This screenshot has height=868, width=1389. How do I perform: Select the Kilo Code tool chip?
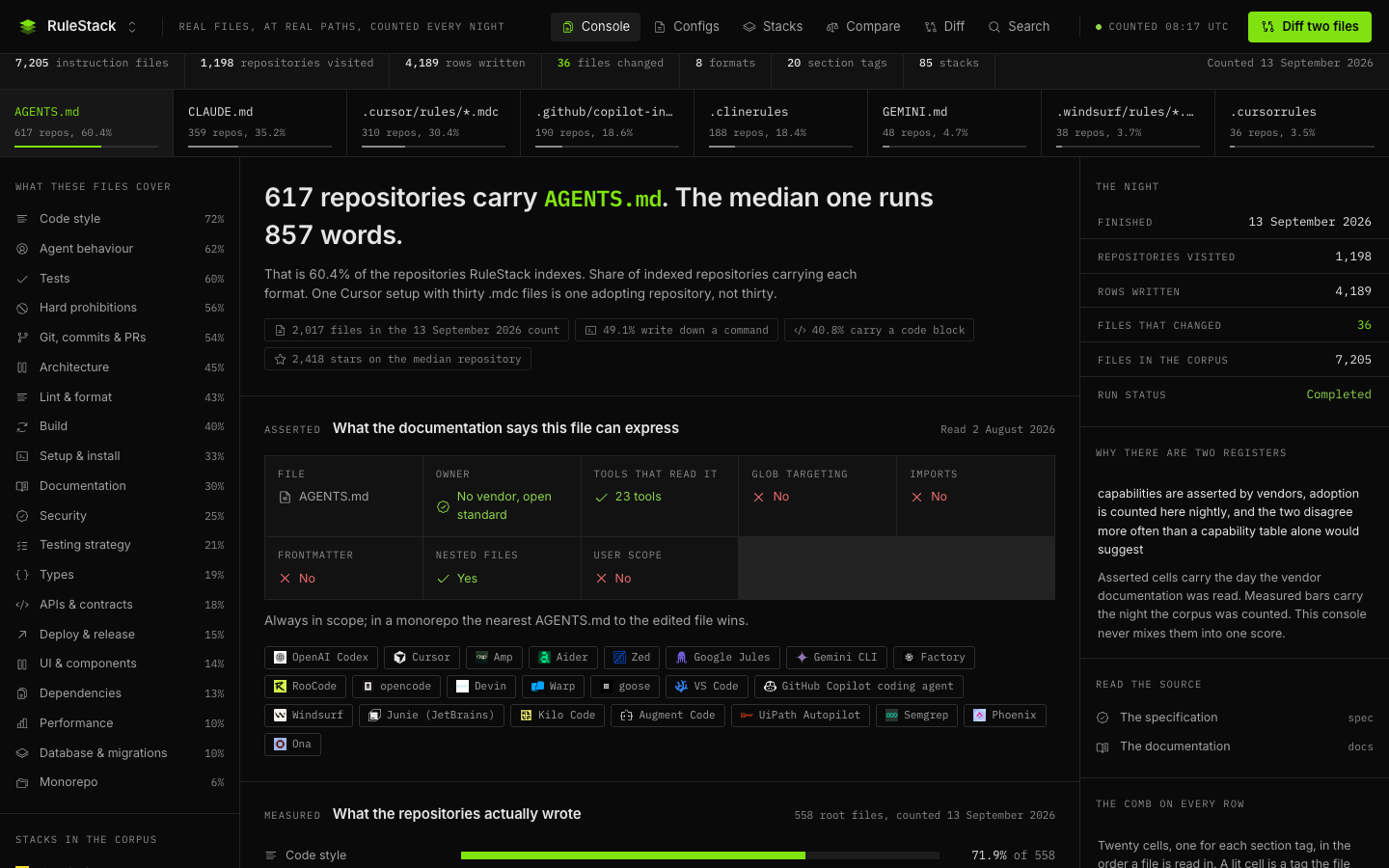[558, 716]
